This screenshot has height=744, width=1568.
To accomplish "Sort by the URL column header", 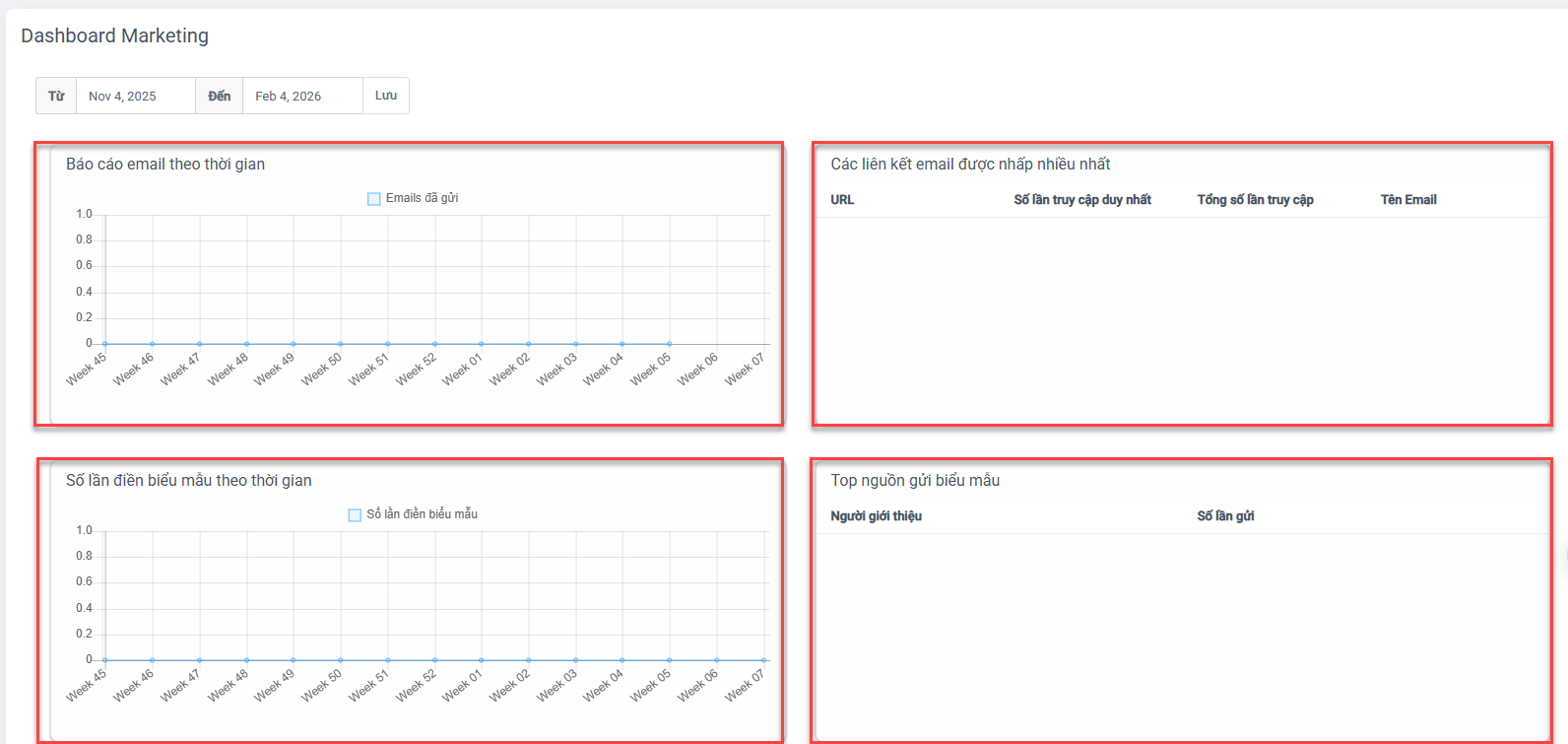I will point(842,200).
